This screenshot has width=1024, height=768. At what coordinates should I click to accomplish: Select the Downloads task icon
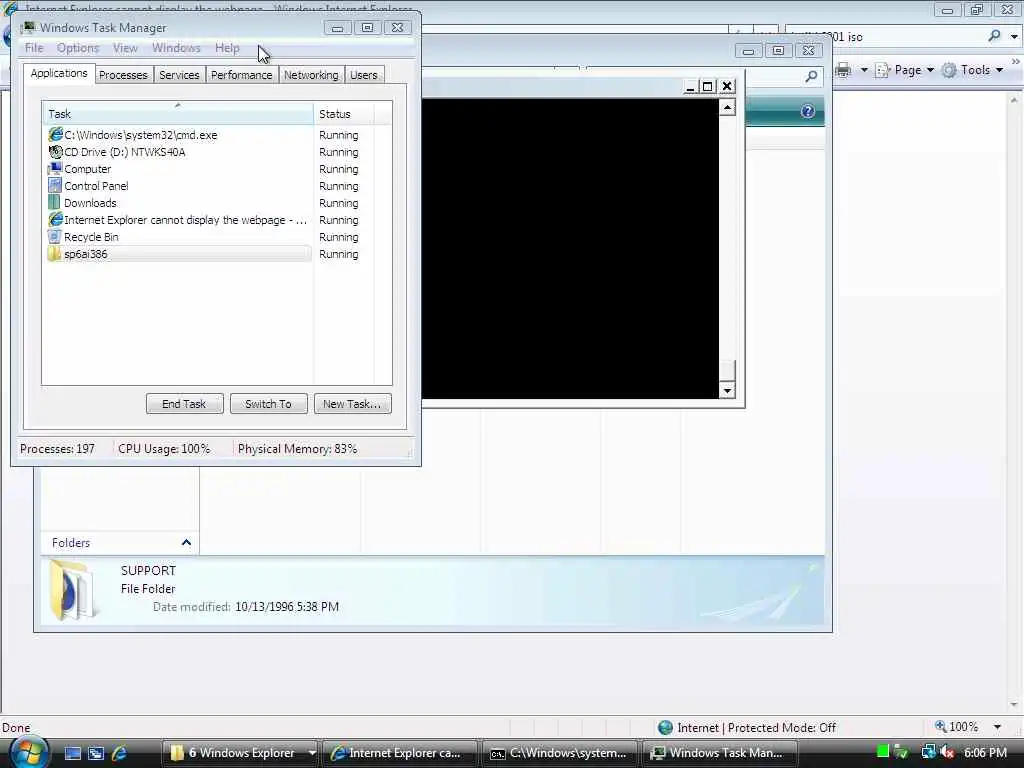(x=56, y=202)
